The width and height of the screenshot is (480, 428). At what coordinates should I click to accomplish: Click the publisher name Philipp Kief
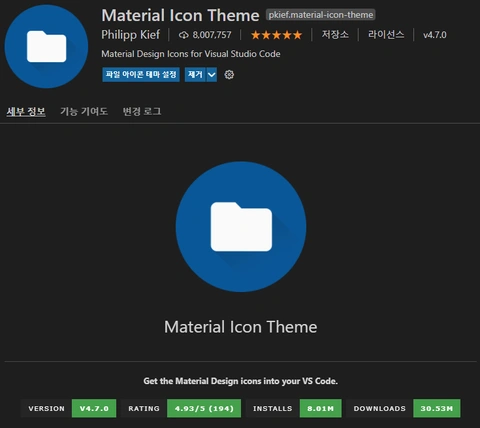131,35
